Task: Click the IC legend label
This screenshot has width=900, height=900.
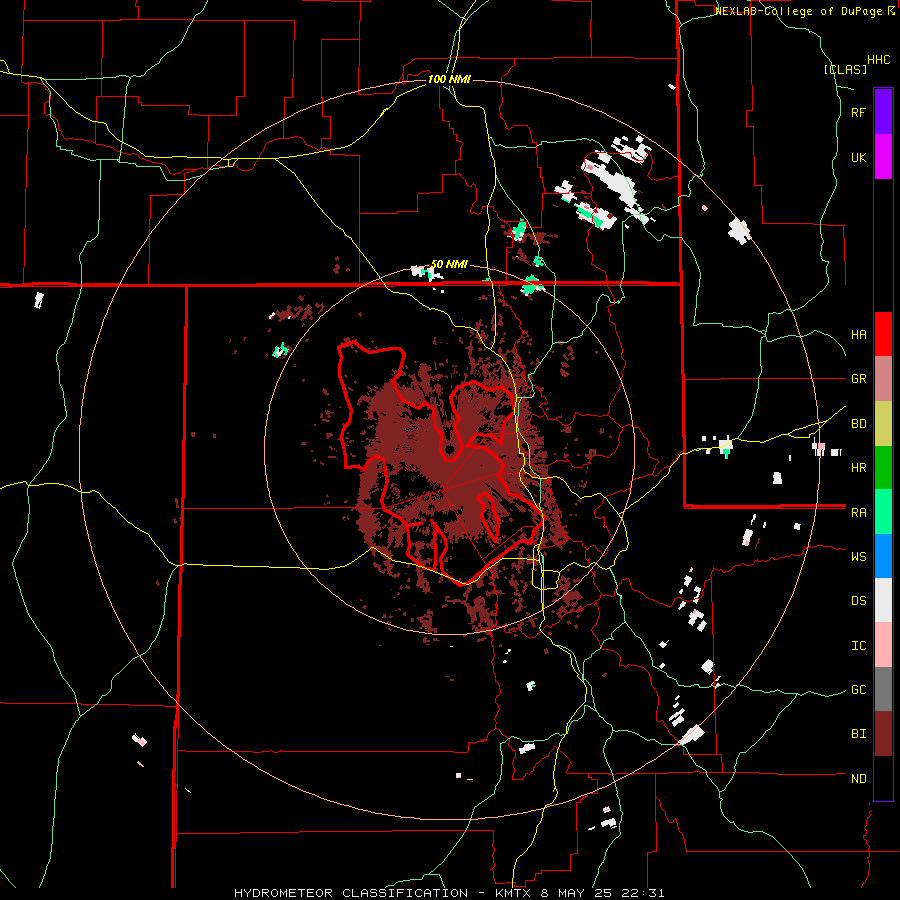Action: 858,646
